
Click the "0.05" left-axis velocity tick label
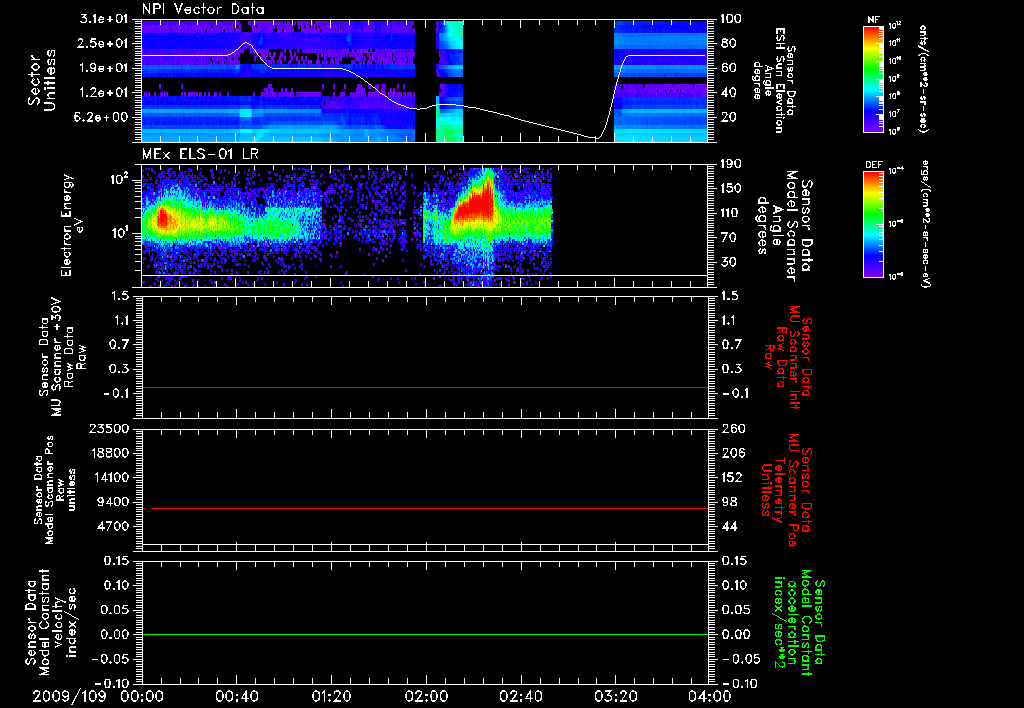(116, 609)
